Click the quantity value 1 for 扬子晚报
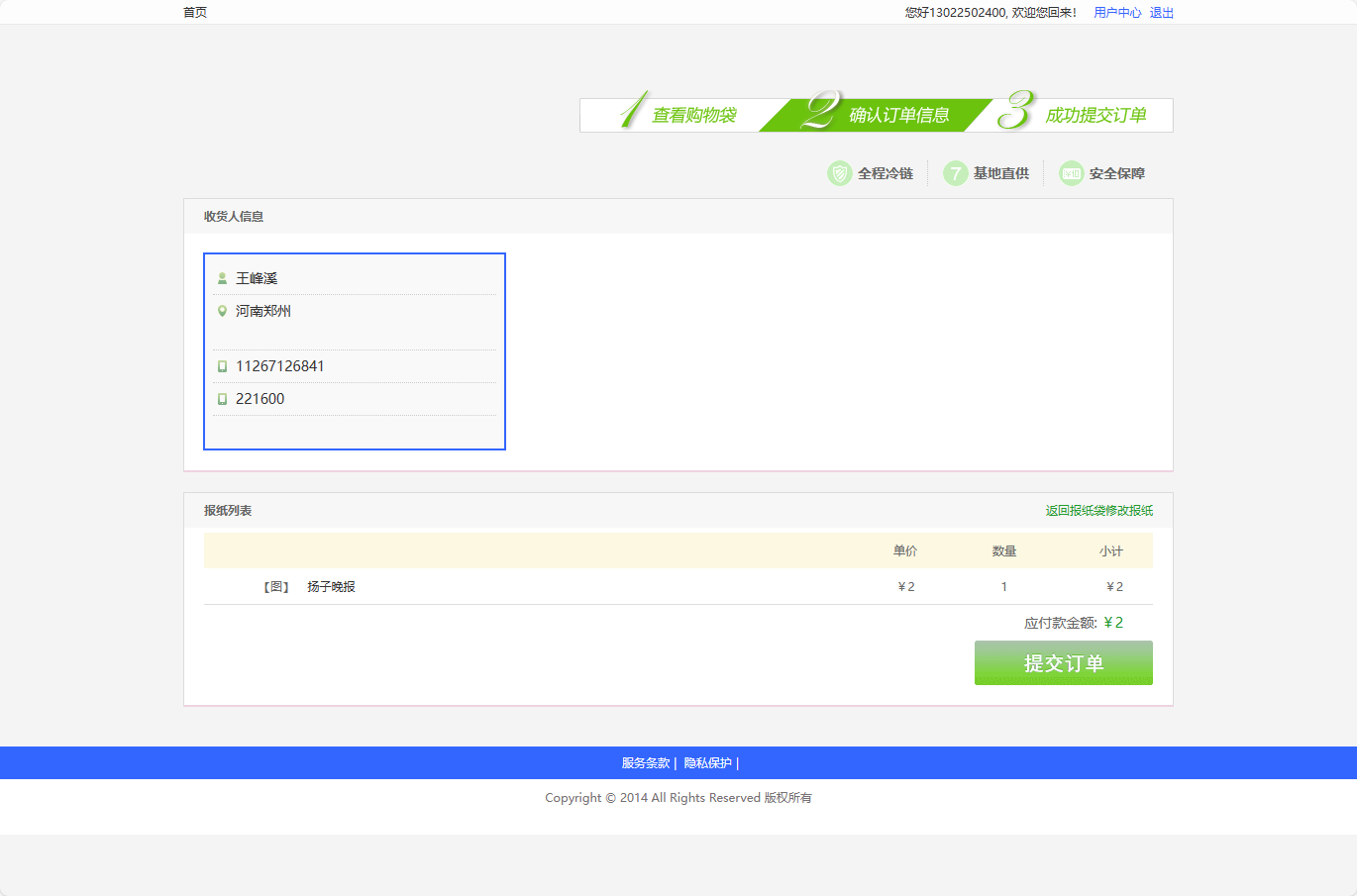 pyautogui.click(x=1004, y=587)
